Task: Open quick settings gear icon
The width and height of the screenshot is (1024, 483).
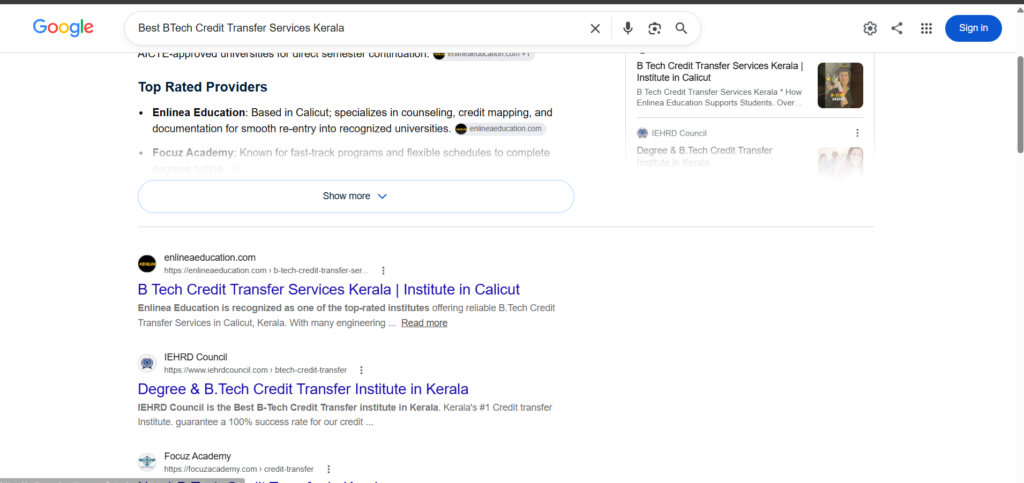Action: (x=870, y=28)
